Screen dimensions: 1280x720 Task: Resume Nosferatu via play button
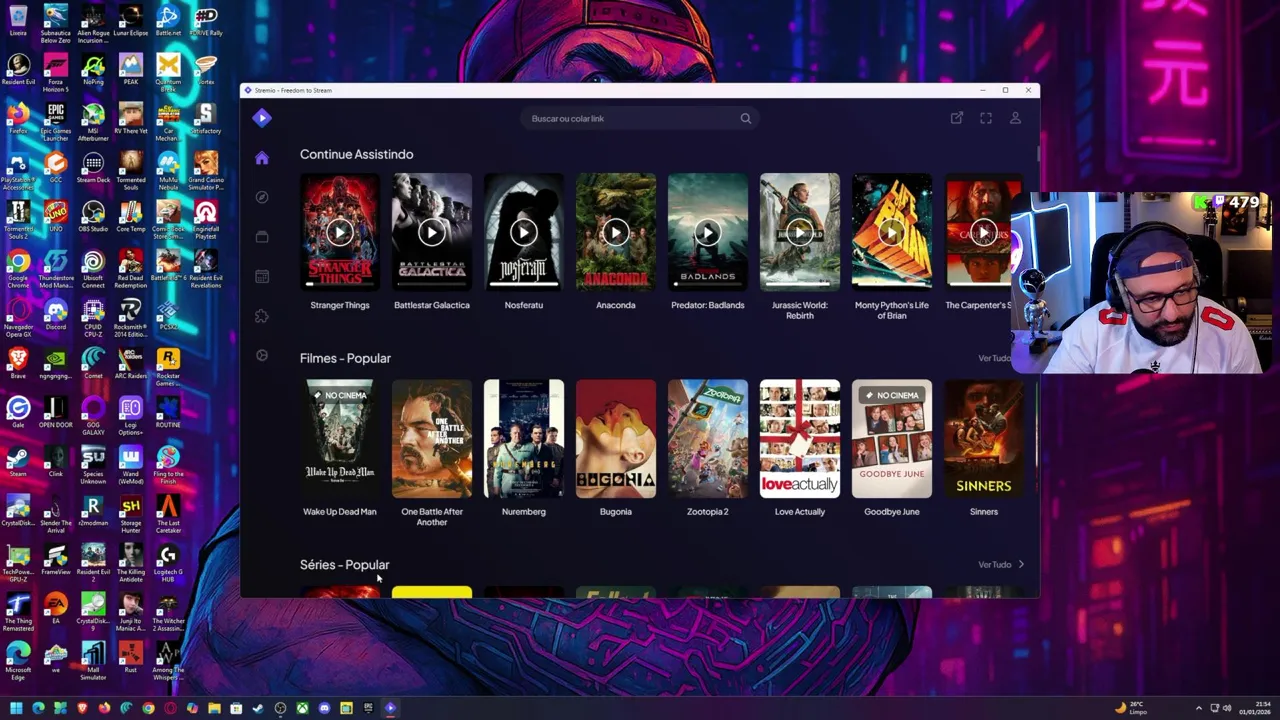tap(524, 232)
